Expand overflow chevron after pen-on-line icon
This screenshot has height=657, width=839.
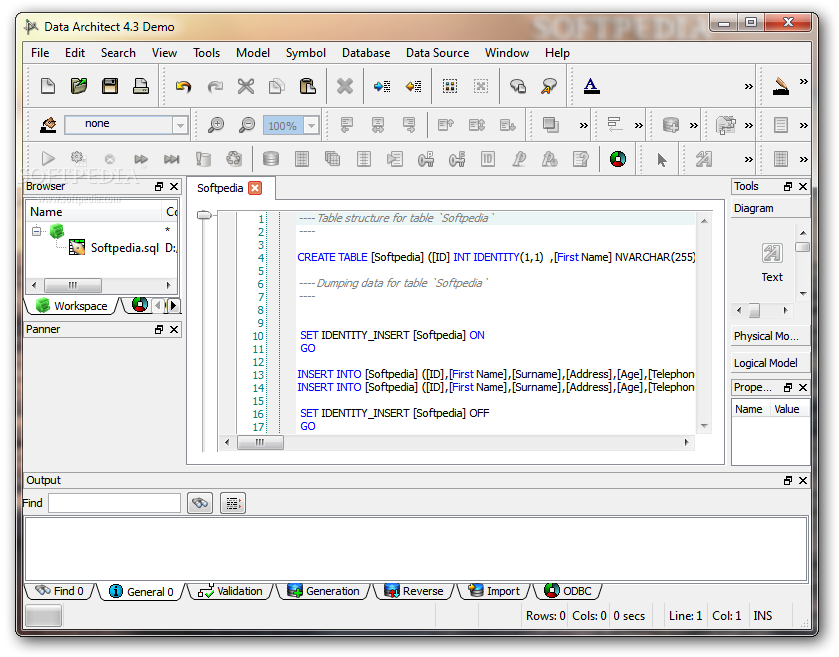pos(804,82)
